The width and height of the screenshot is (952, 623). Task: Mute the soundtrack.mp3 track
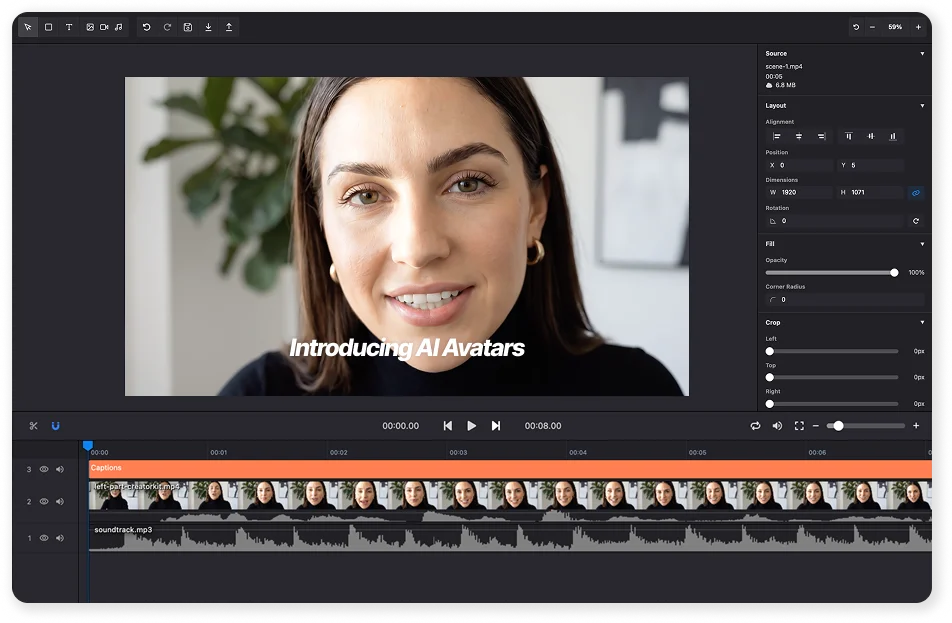pyautogui.click(x=61, y=537)
